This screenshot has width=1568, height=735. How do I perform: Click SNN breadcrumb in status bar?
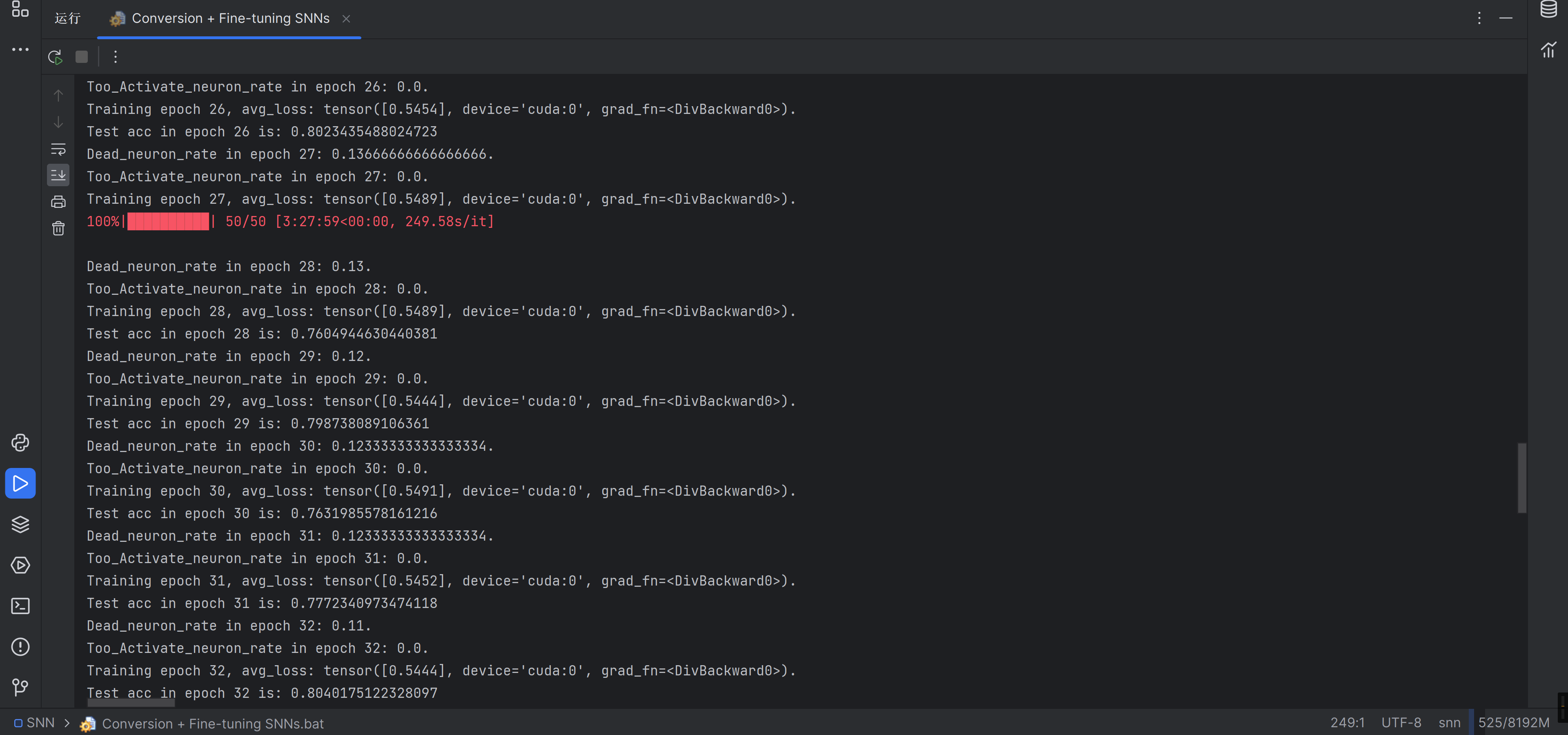tap(40, 723)
